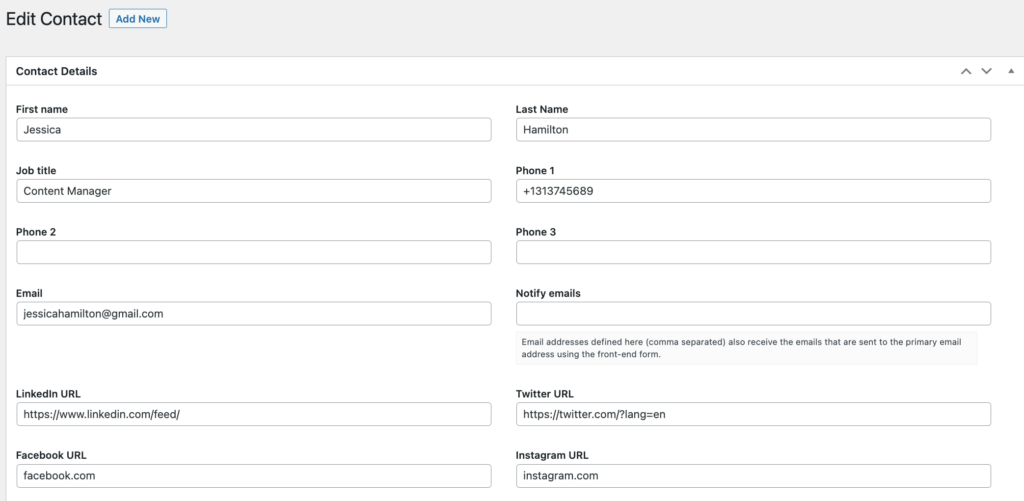1024x501 pixels.
Task: Click the Edit Contact page title
Action: [x=54, y=19]
